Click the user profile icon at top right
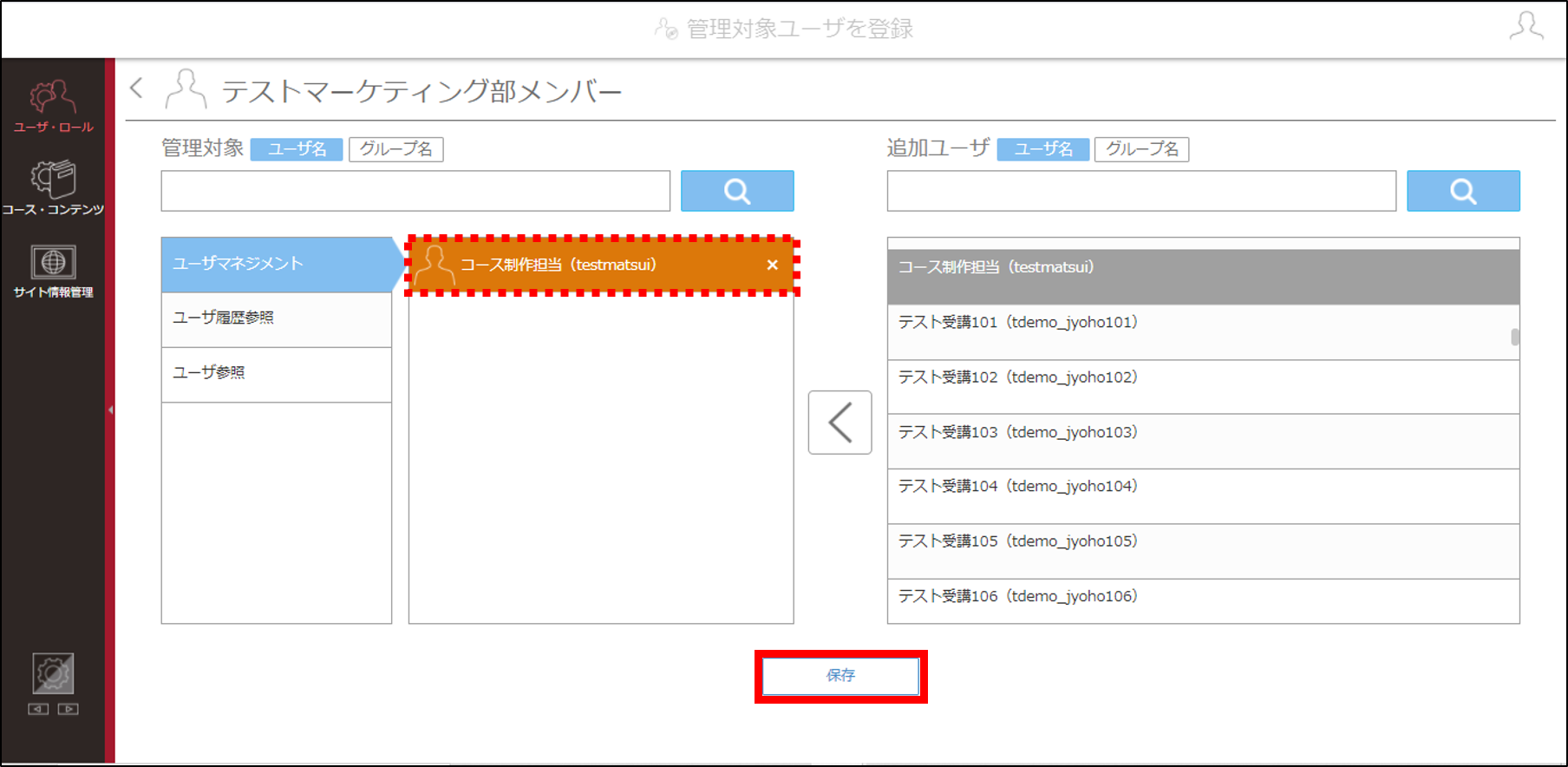This screenshot has height=767, width=1568. click(x=1526, y=26)
